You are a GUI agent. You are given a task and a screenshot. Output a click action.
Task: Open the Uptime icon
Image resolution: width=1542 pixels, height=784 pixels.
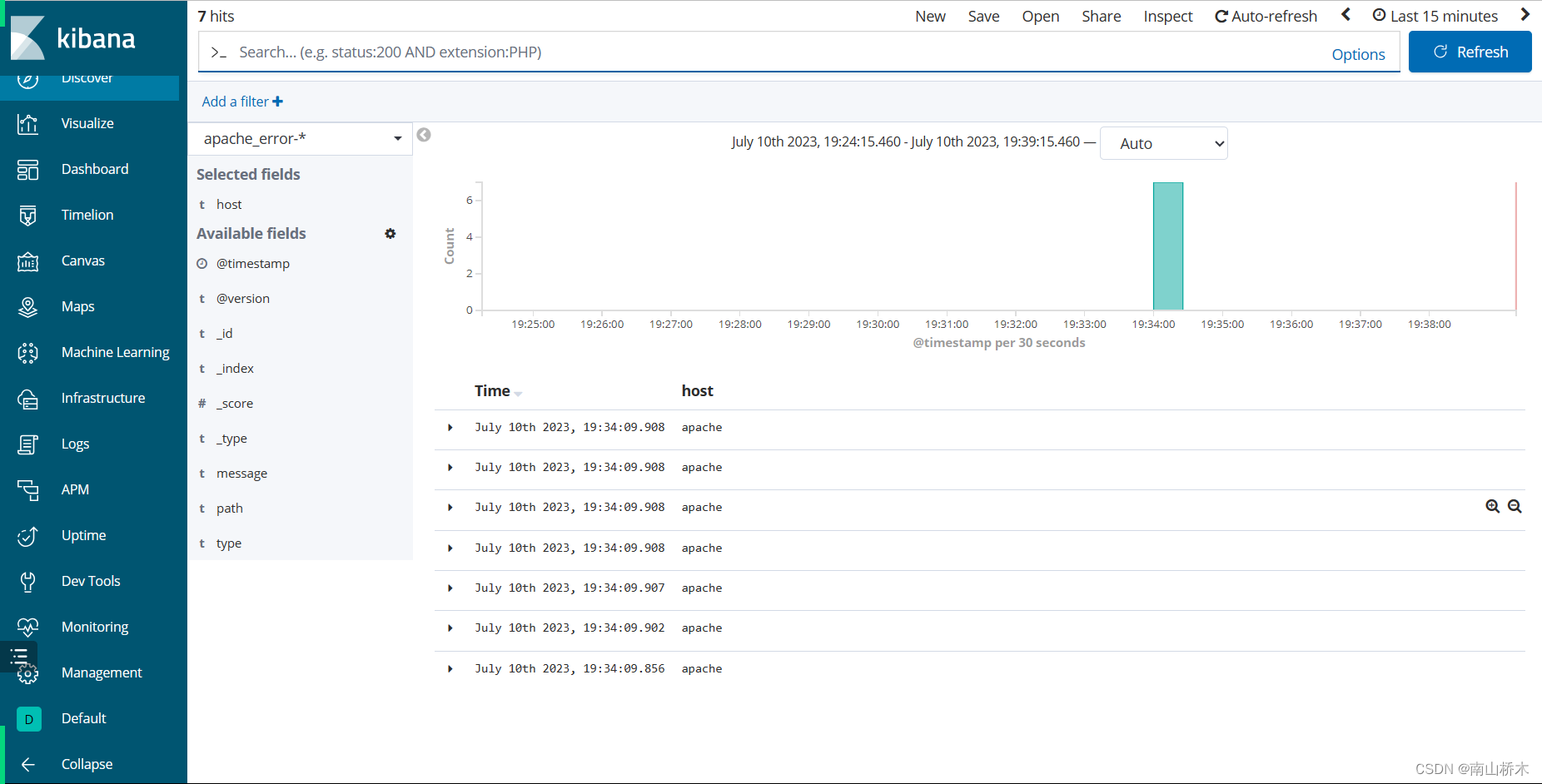click(27, 536)
